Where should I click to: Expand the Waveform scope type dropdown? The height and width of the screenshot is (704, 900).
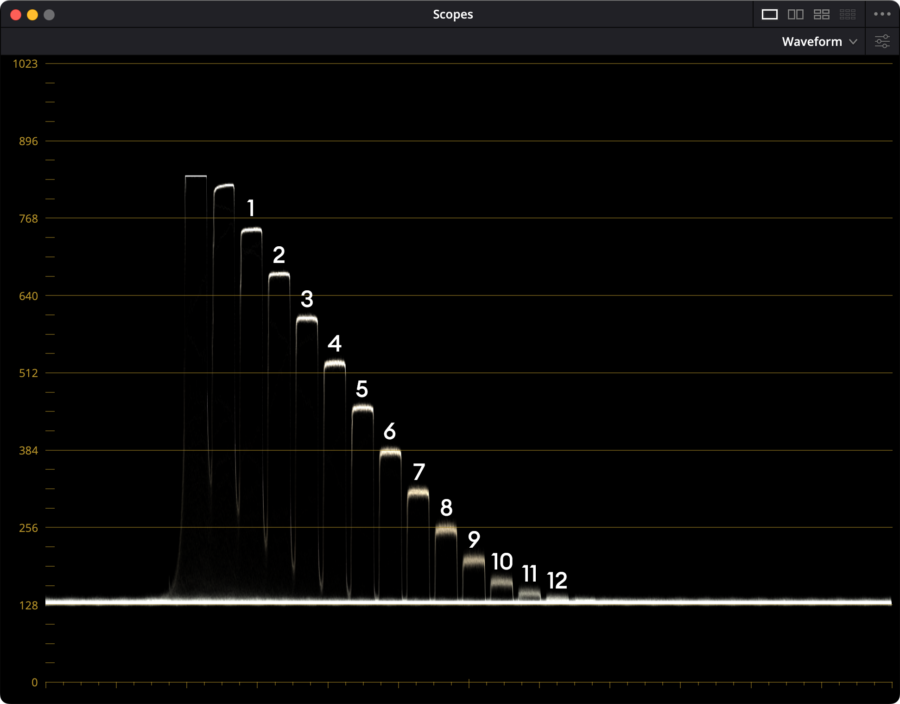click(820, 42)
